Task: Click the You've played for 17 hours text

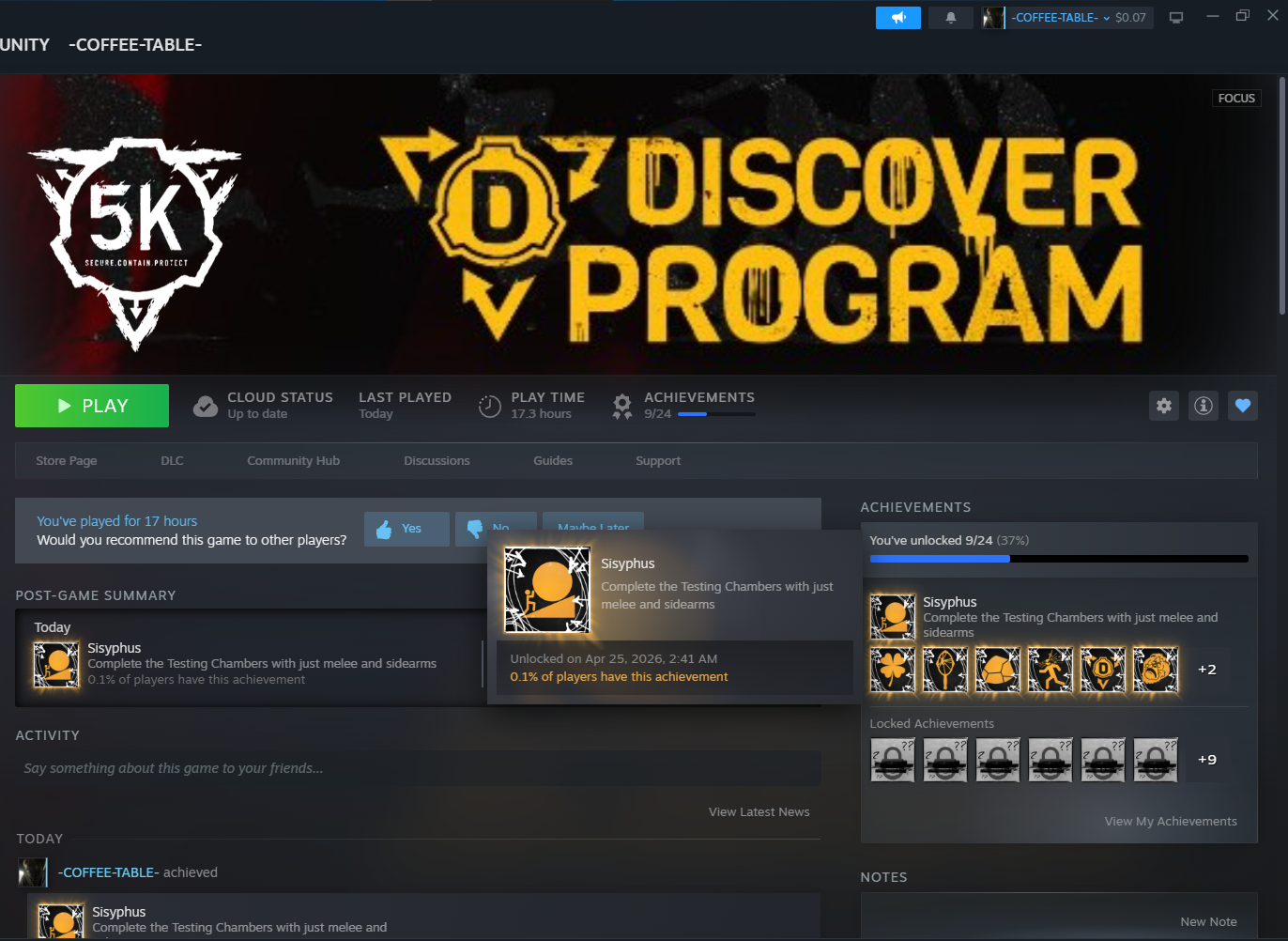Action: point(117,521)
